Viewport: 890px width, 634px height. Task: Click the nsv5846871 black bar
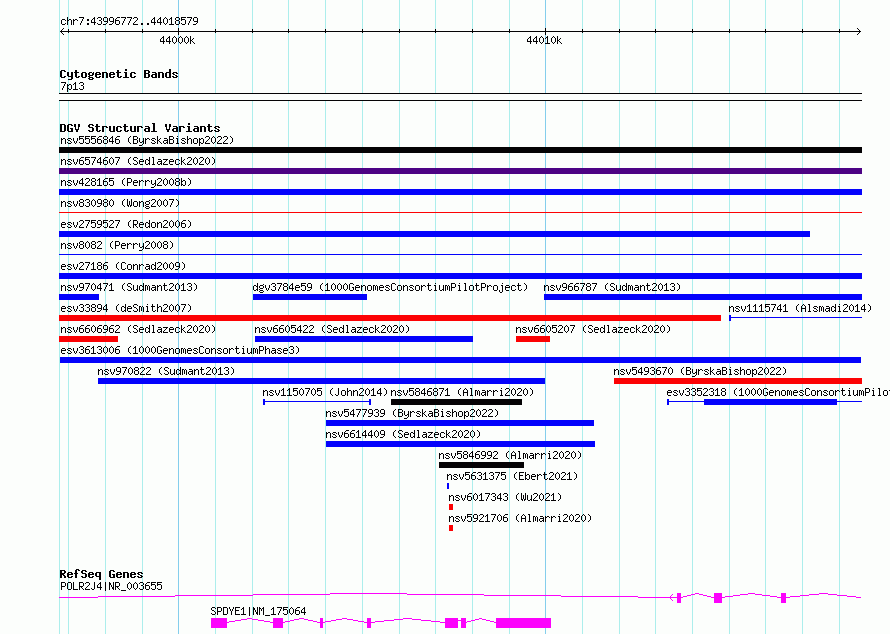tap(456, 402)
